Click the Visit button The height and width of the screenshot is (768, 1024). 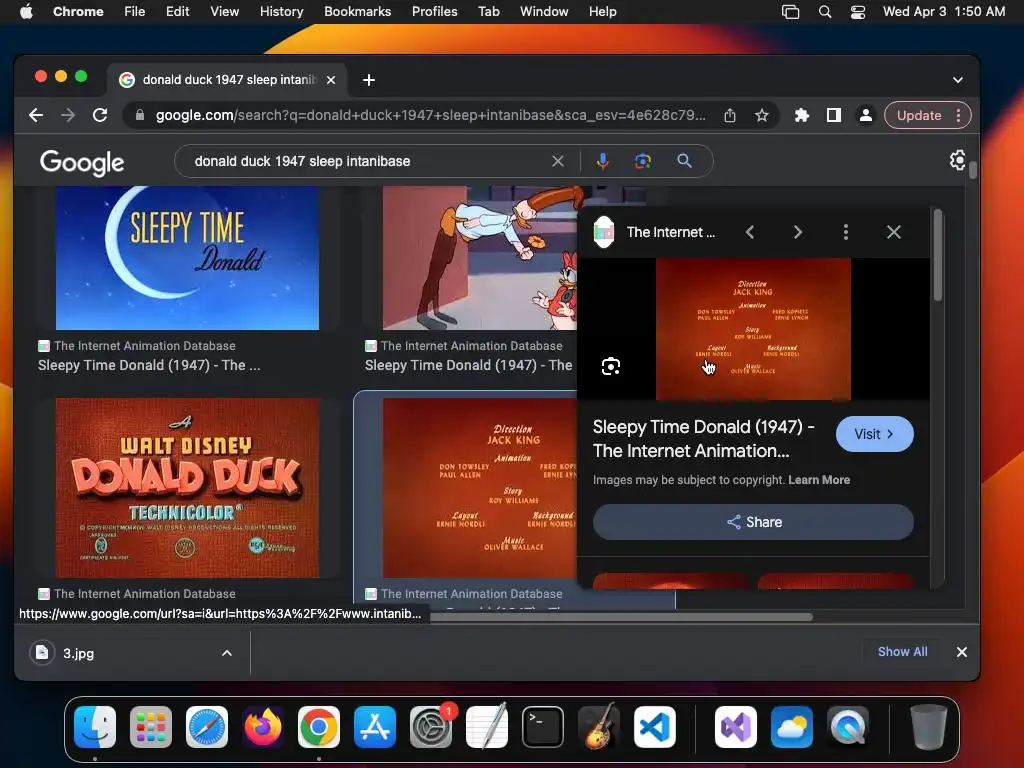click(x=874, y=434)
